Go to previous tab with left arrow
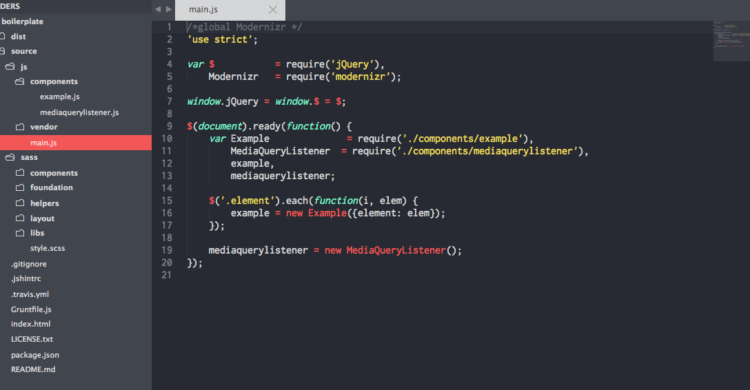 (158, 9)
